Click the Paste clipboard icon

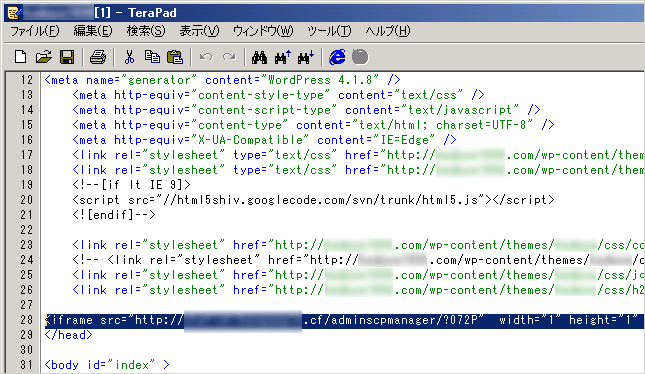[x=175, y=57]
